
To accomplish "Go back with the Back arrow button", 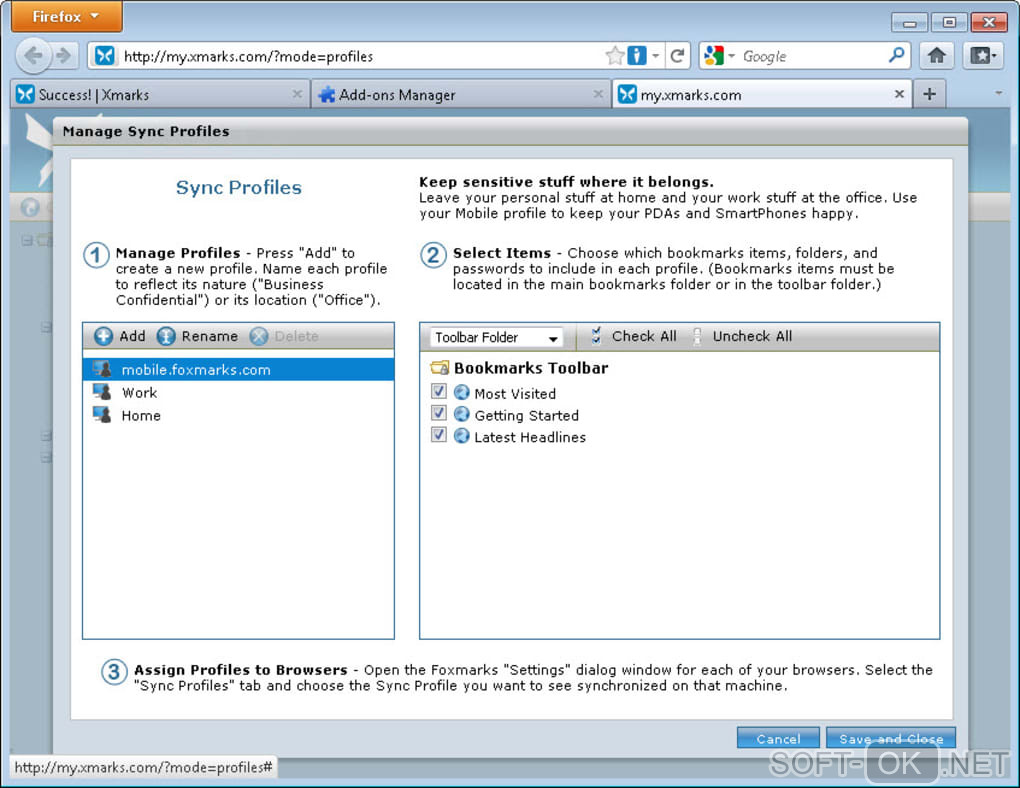I will pyautogui.click(x=33, y=56).
